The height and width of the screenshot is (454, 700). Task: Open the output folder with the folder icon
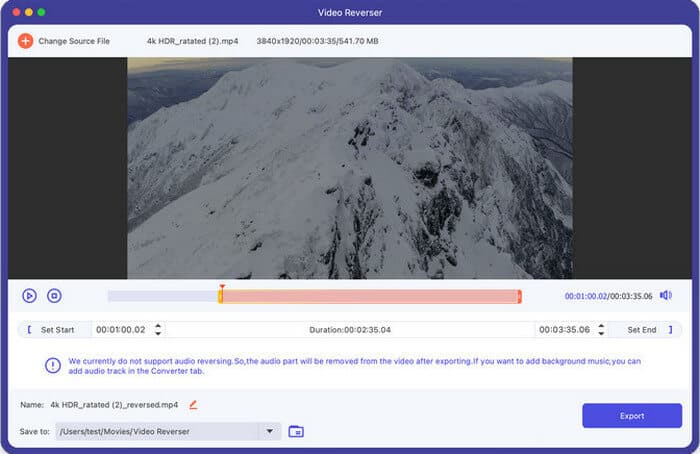point(296,432)
